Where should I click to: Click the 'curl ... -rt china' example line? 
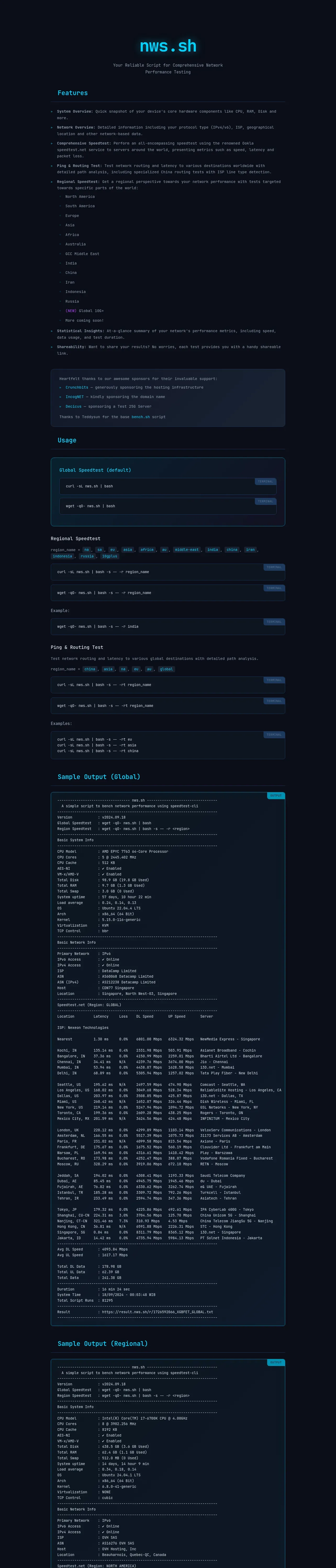pyautogui.click(x=98, y=751)
